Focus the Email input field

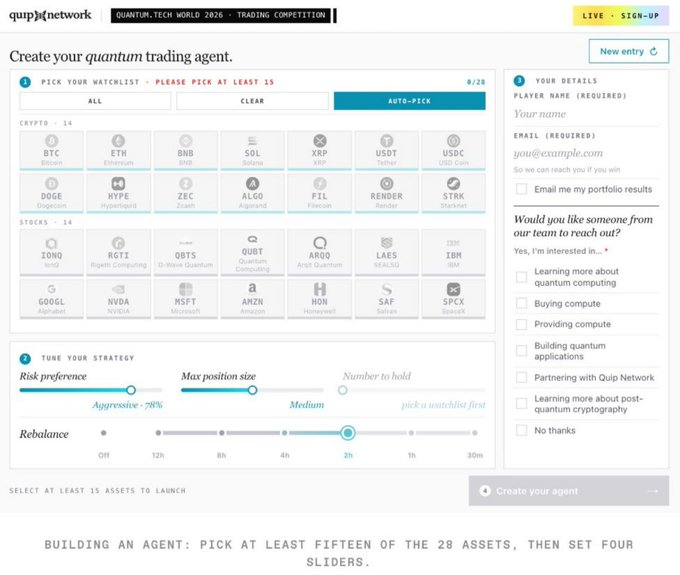coord(586,153)
